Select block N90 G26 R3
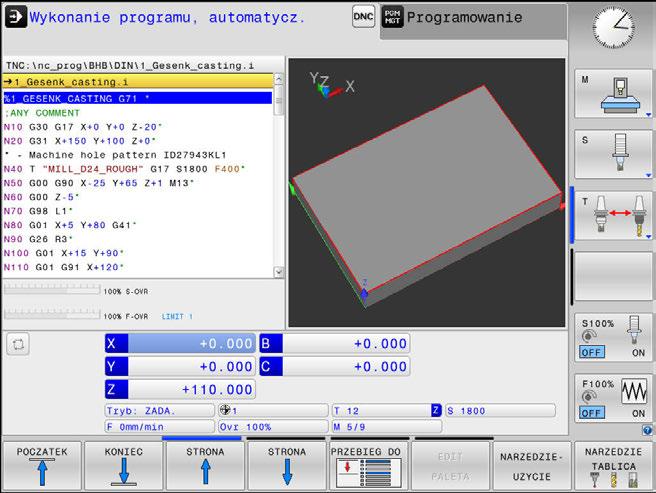This screenshot has width=656, height=493. click(x=137, y=239)
